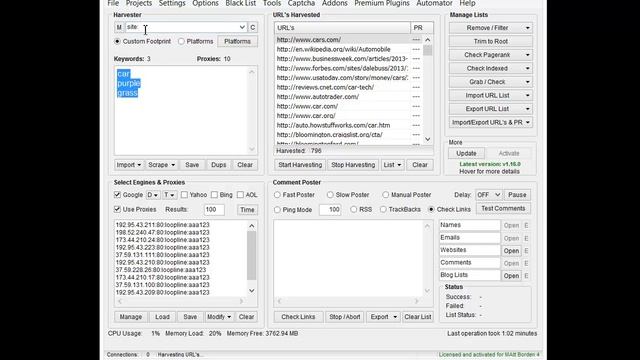The image size is (640, 360).
Task: Save the keywords list
Action: pos(192,165)
